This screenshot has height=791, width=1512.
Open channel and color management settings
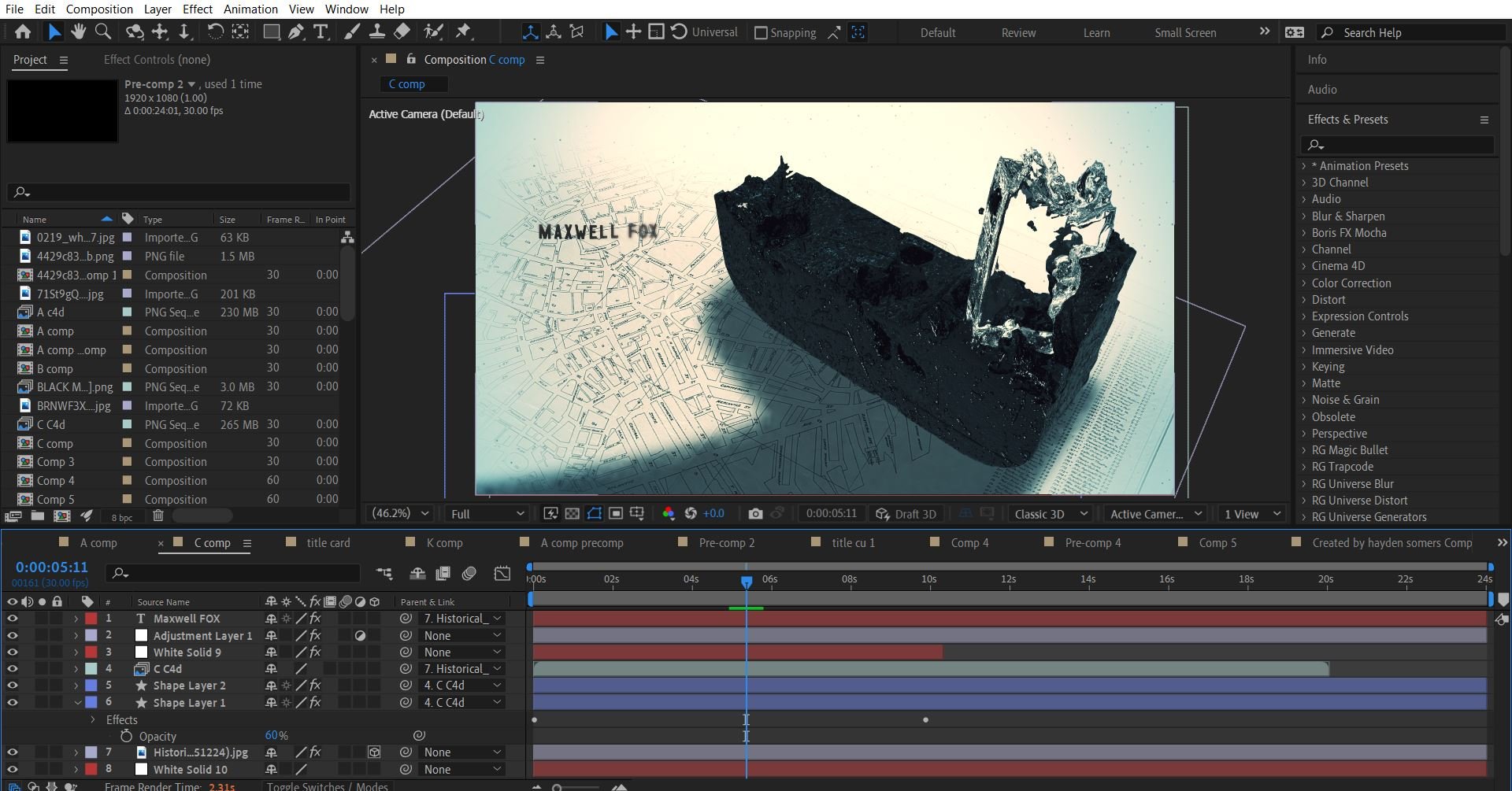coord(668,514)
